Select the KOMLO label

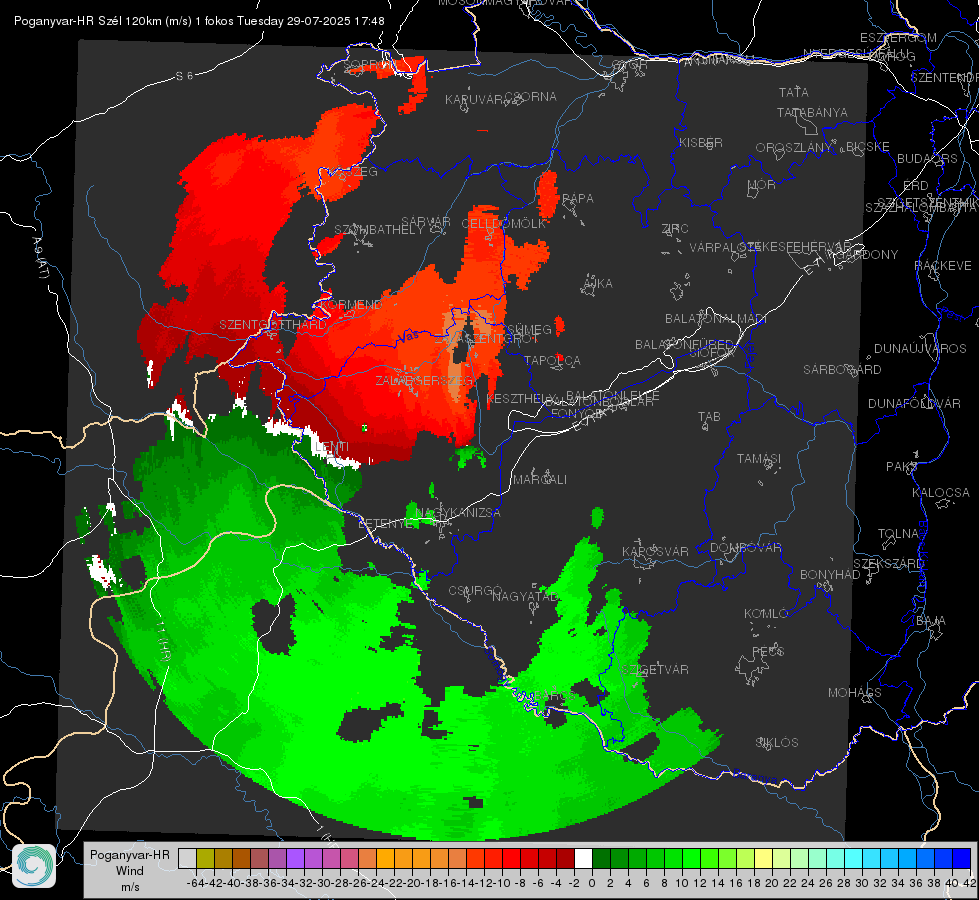coord(766,614)
